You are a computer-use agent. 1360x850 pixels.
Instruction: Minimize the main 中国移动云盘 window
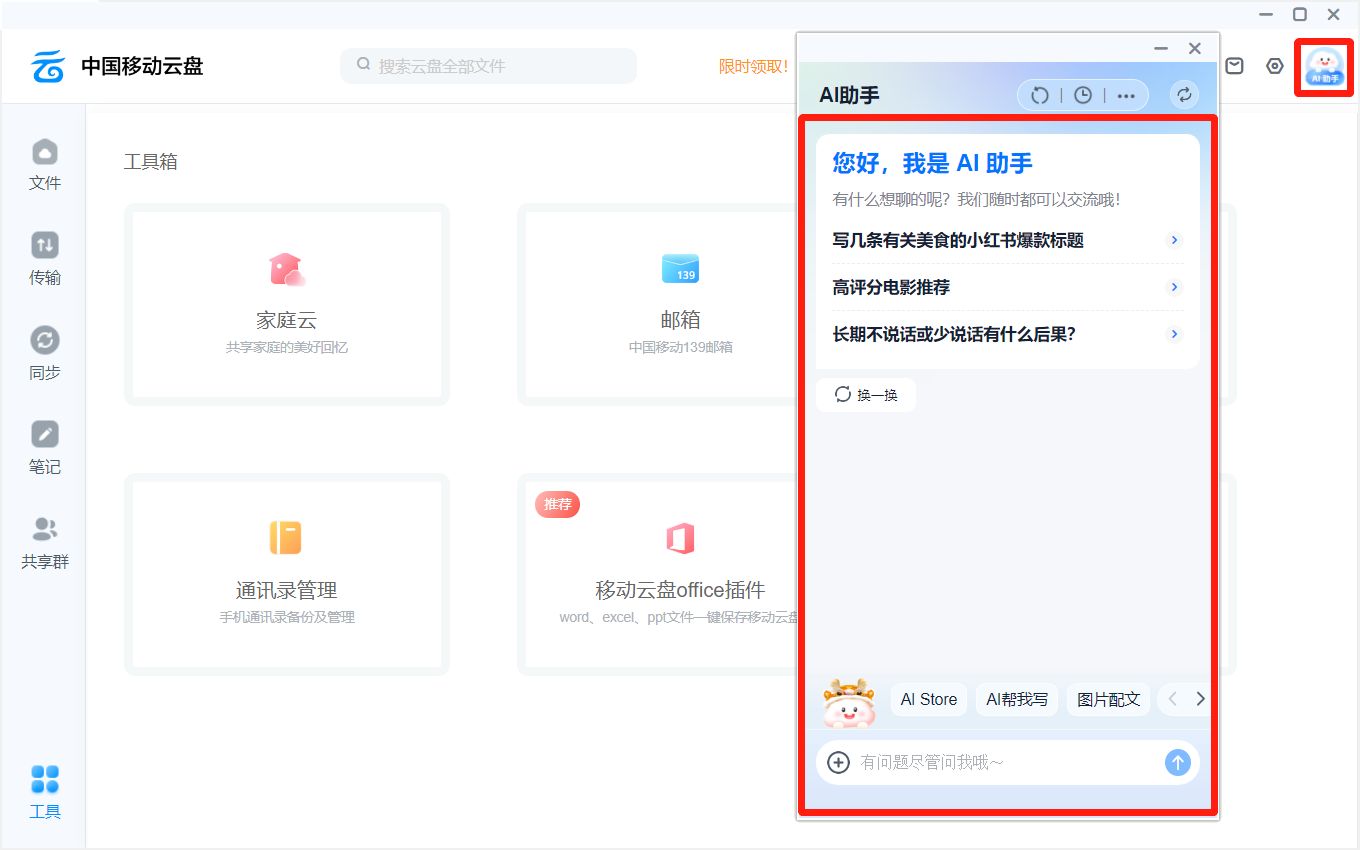point(1266,14)
